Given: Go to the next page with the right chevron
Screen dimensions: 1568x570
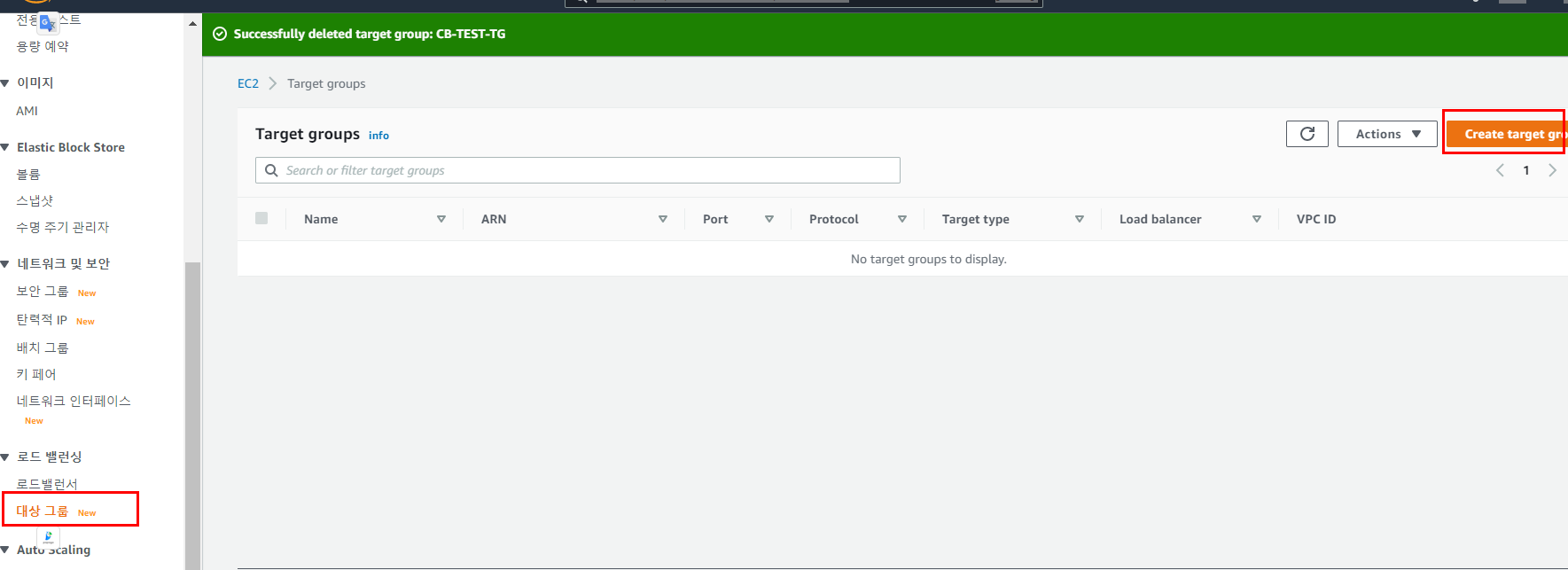Looking at the screenshot, I should (1552, 170).
